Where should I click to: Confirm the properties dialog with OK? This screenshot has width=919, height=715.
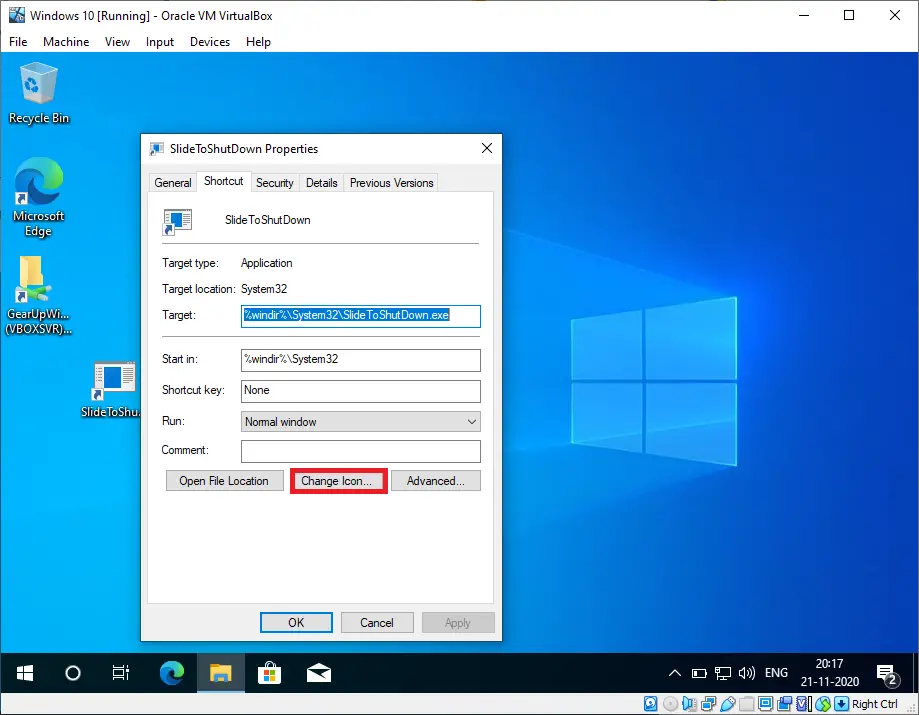point(296,622)
